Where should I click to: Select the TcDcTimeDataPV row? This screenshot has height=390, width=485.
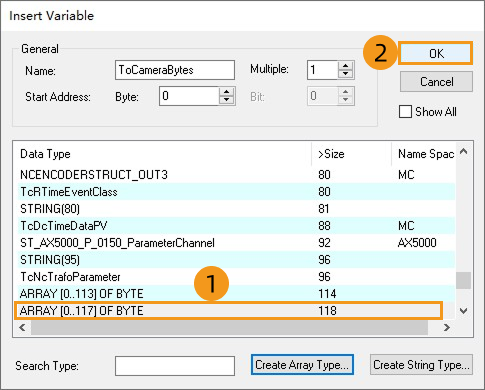235,226
